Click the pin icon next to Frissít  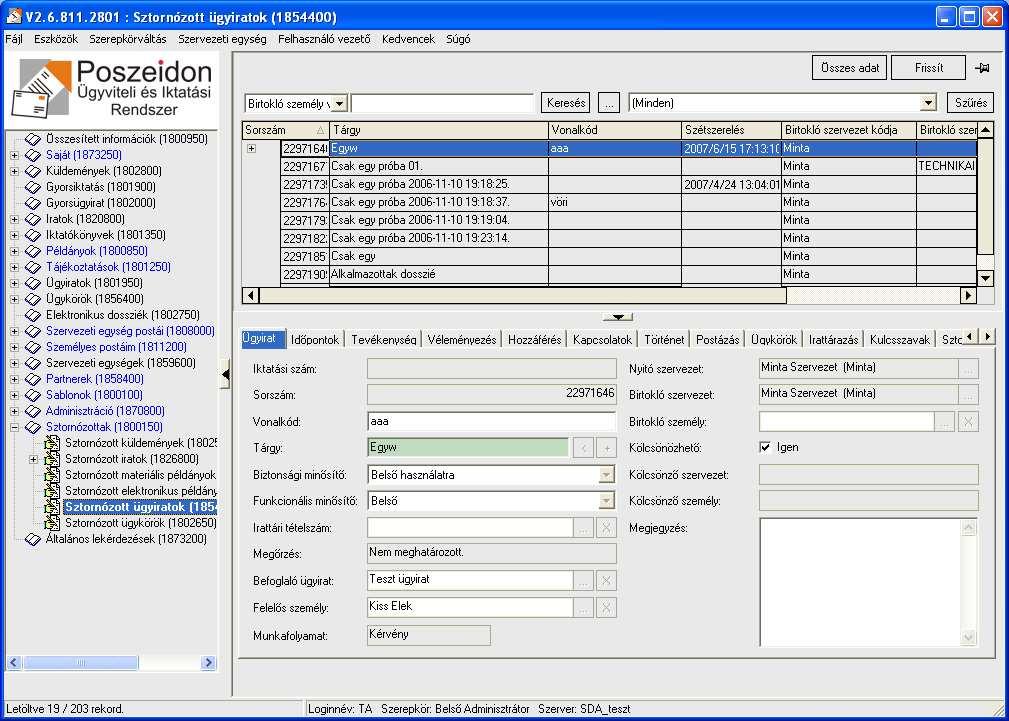982,68
